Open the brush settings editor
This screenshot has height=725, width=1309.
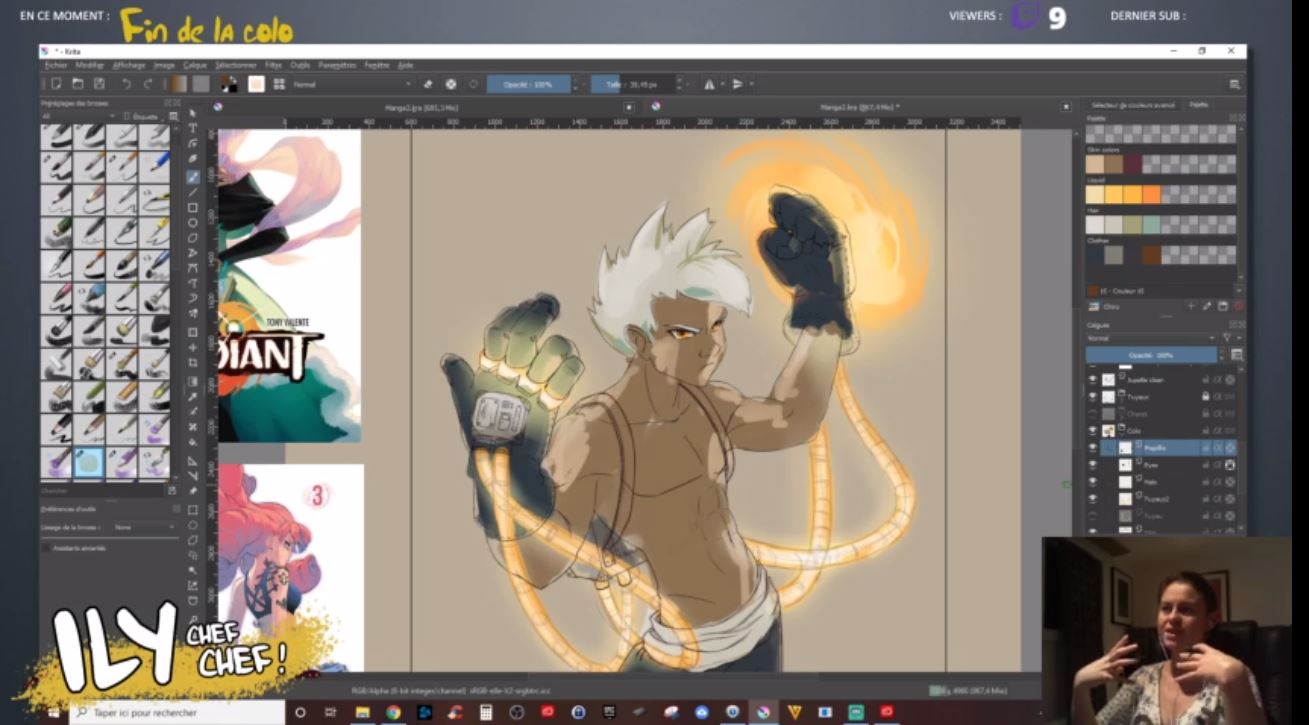[256, 84]
